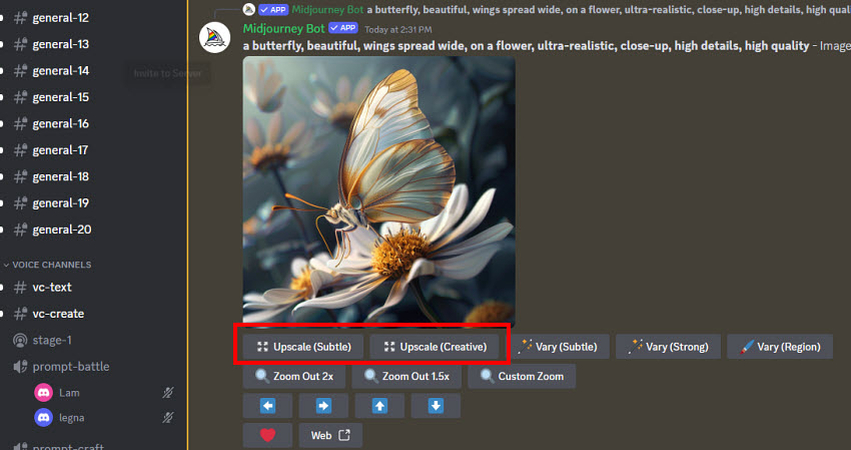Open the Custom Zoom option
Screen dimensions: 851x450
[x=522, y=376]
